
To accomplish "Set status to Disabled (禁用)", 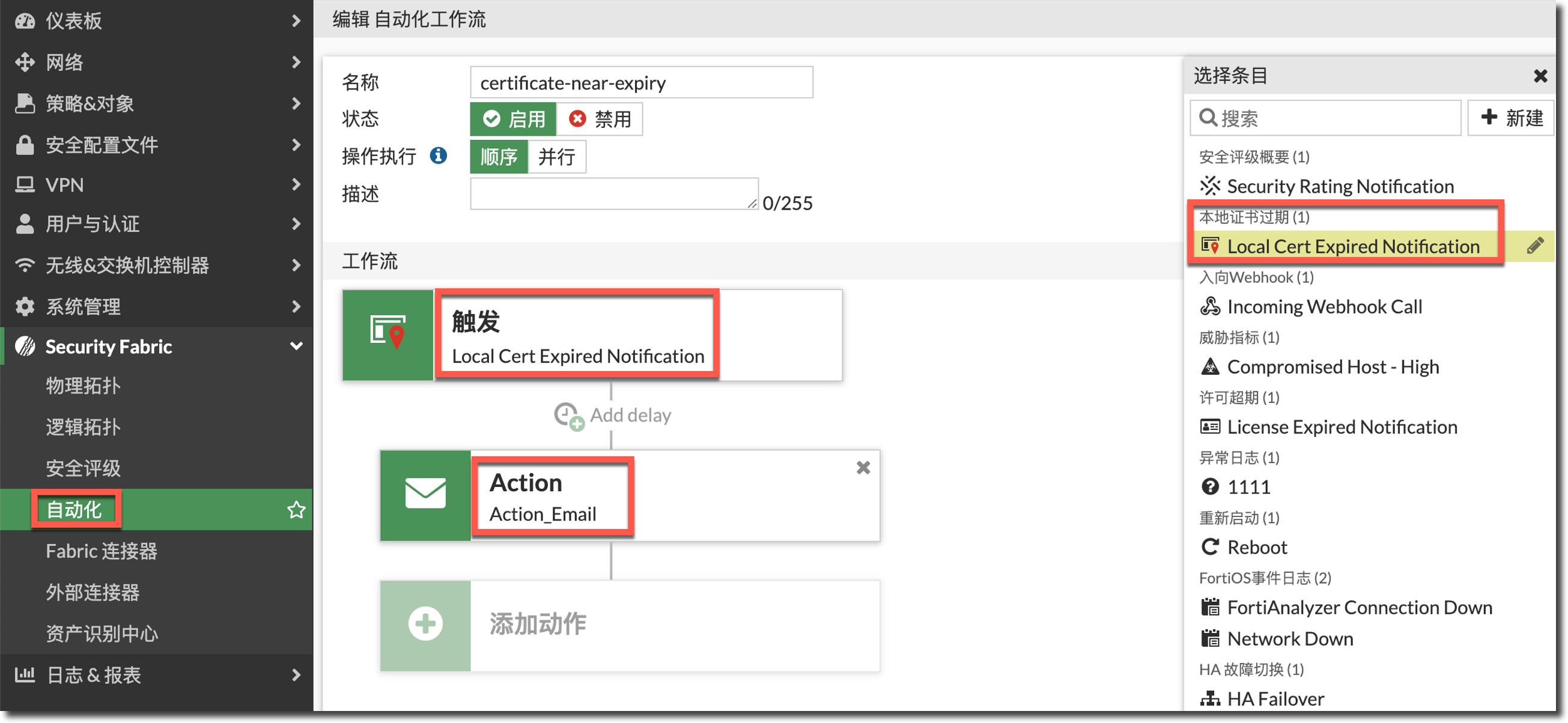I will [x=600, y=119].
